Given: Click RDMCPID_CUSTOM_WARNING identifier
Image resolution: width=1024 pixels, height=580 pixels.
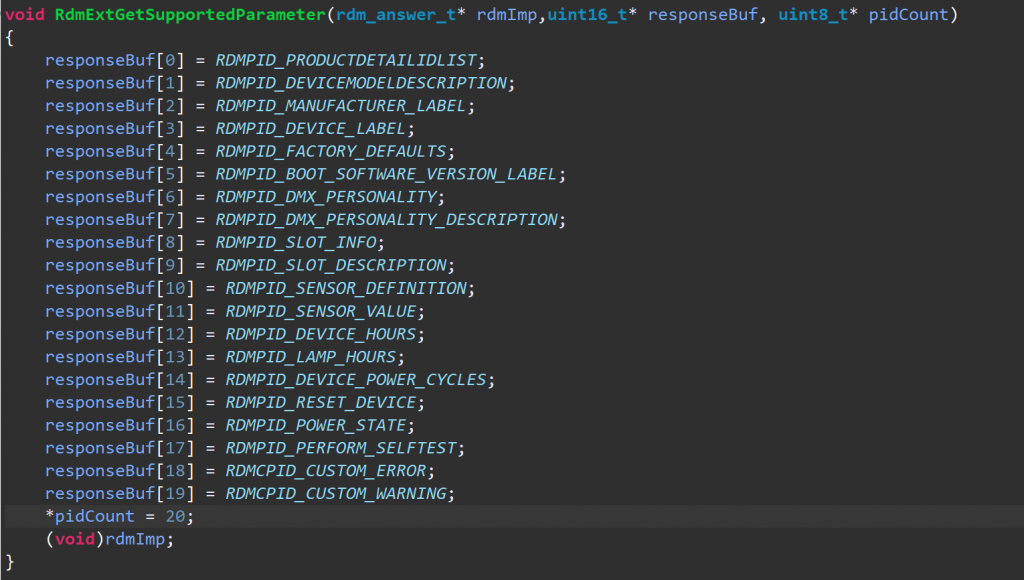Looking at the screenshot, I should [339, 493].
